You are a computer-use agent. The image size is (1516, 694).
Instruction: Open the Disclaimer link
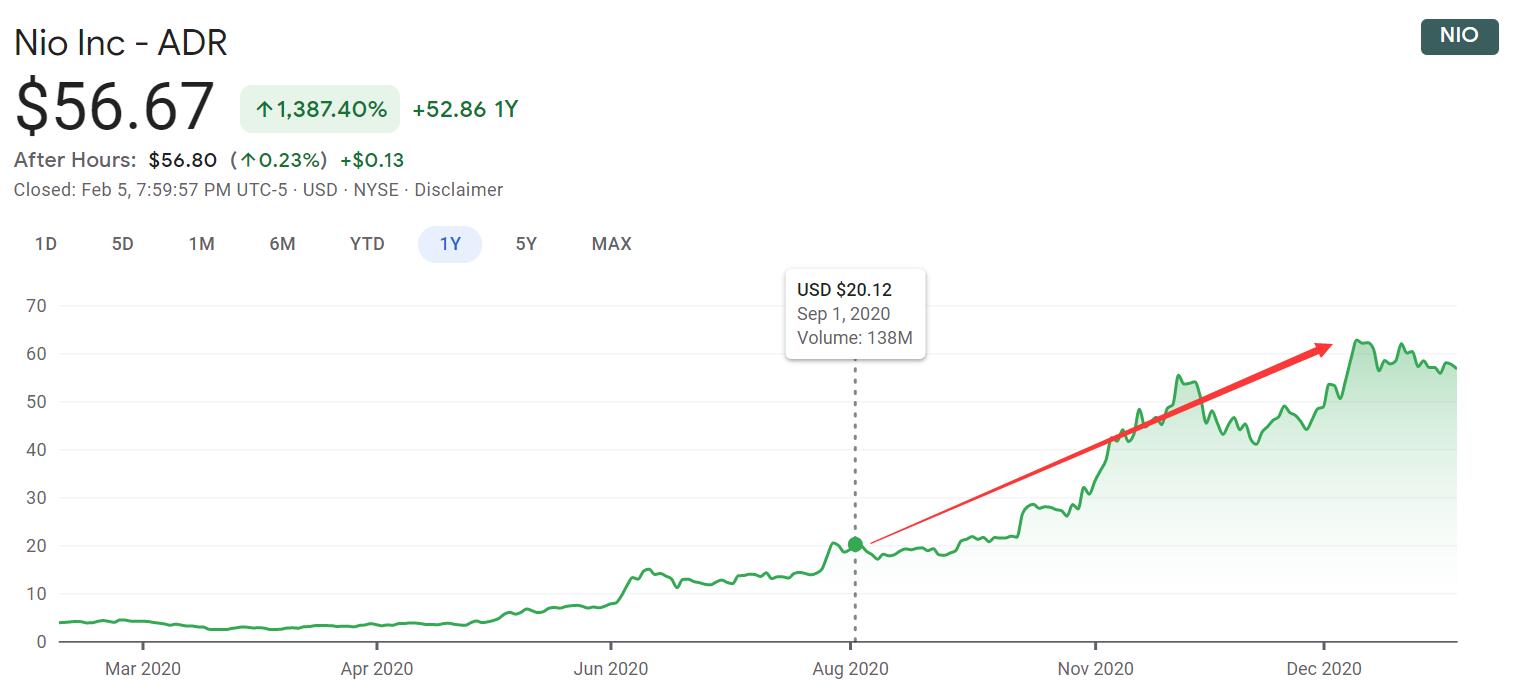[458, 190]
